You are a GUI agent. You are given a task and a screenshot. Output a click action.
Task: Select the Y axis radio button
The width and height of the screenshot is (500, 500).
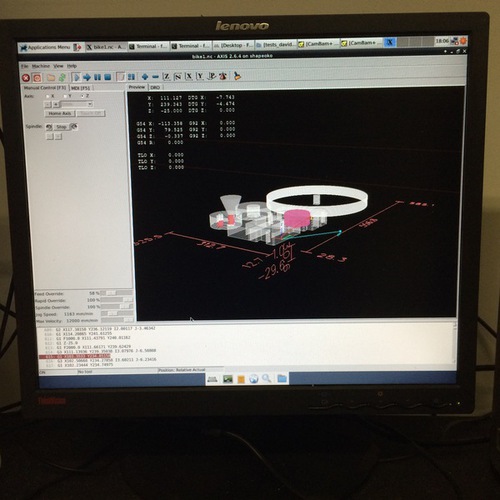point(65,96)
